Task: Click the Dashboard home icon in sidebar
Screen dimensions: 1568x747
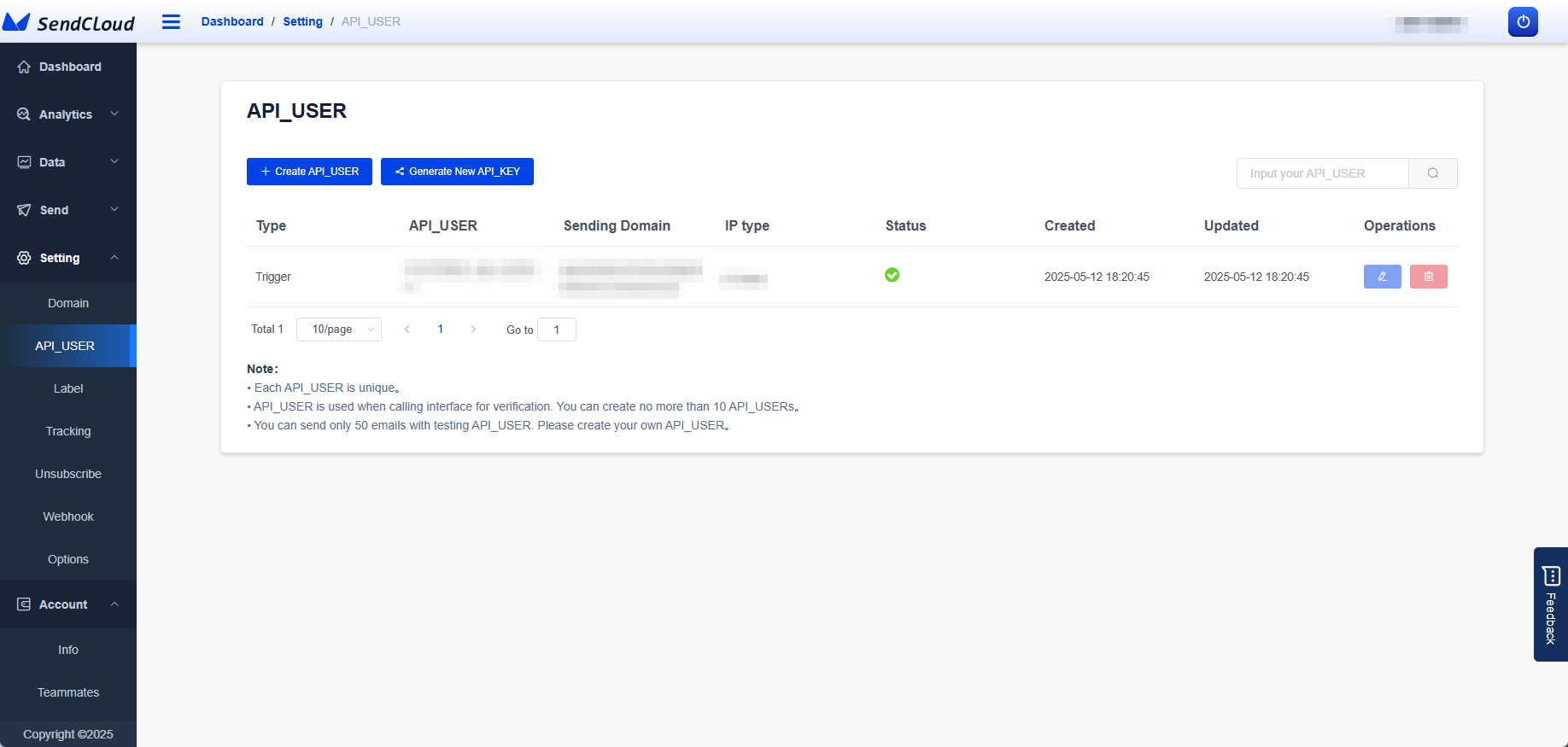Action: pos(24,67)
